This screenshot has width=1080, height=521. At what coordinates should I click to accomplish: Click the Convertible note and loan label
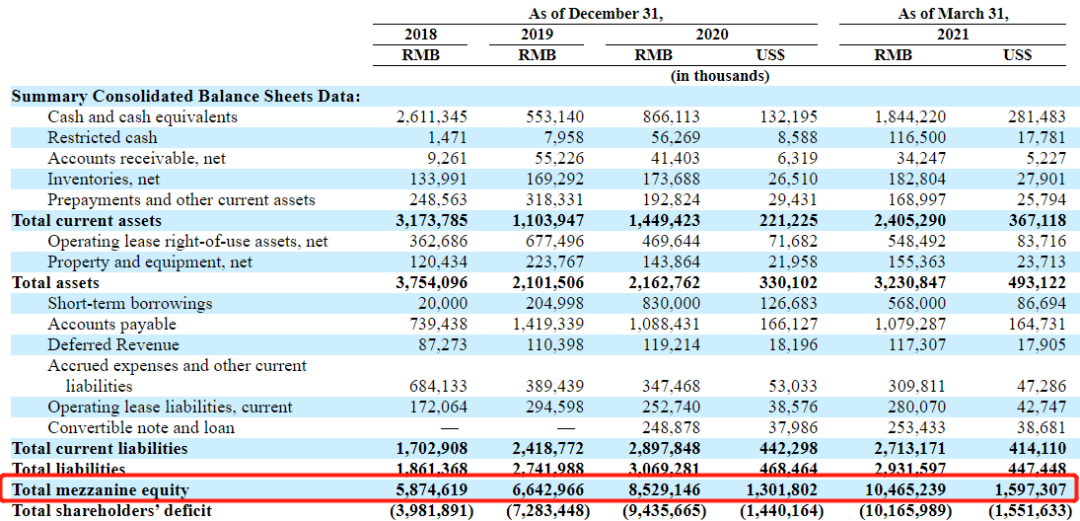coord(141,428)
